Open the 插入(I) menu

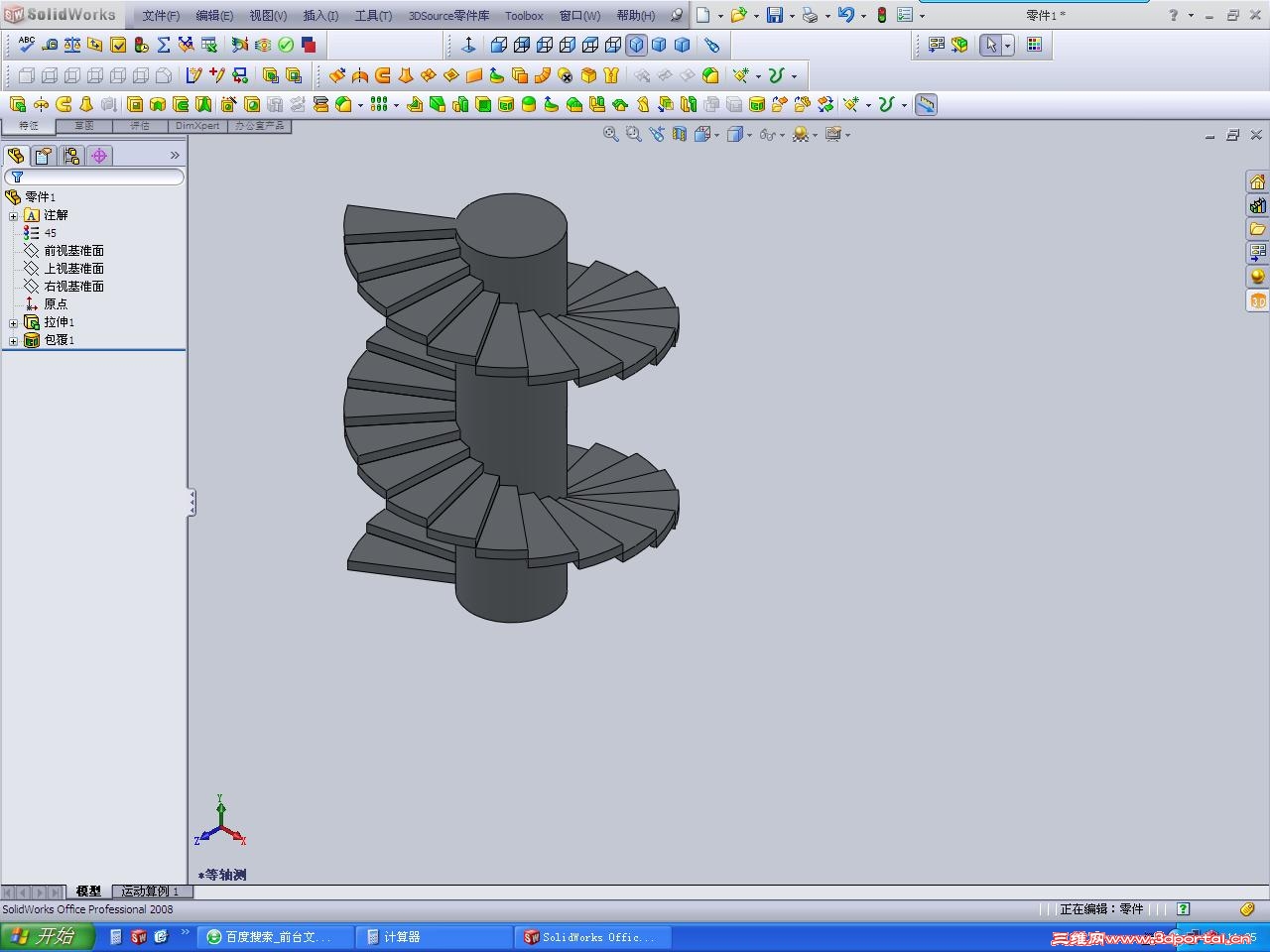point(320,16)
